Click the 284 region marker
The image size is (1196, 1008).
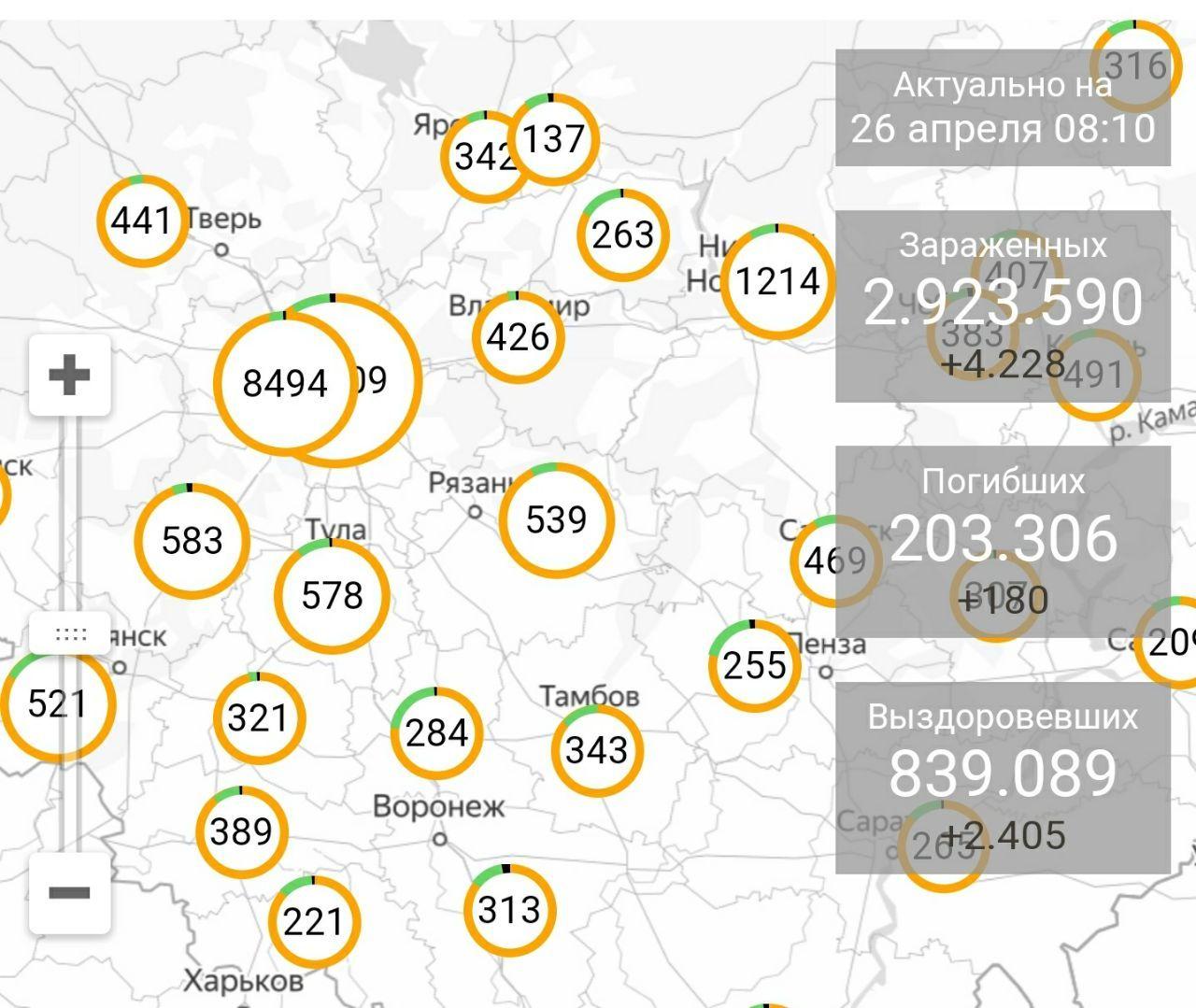(x=436, y=733)
